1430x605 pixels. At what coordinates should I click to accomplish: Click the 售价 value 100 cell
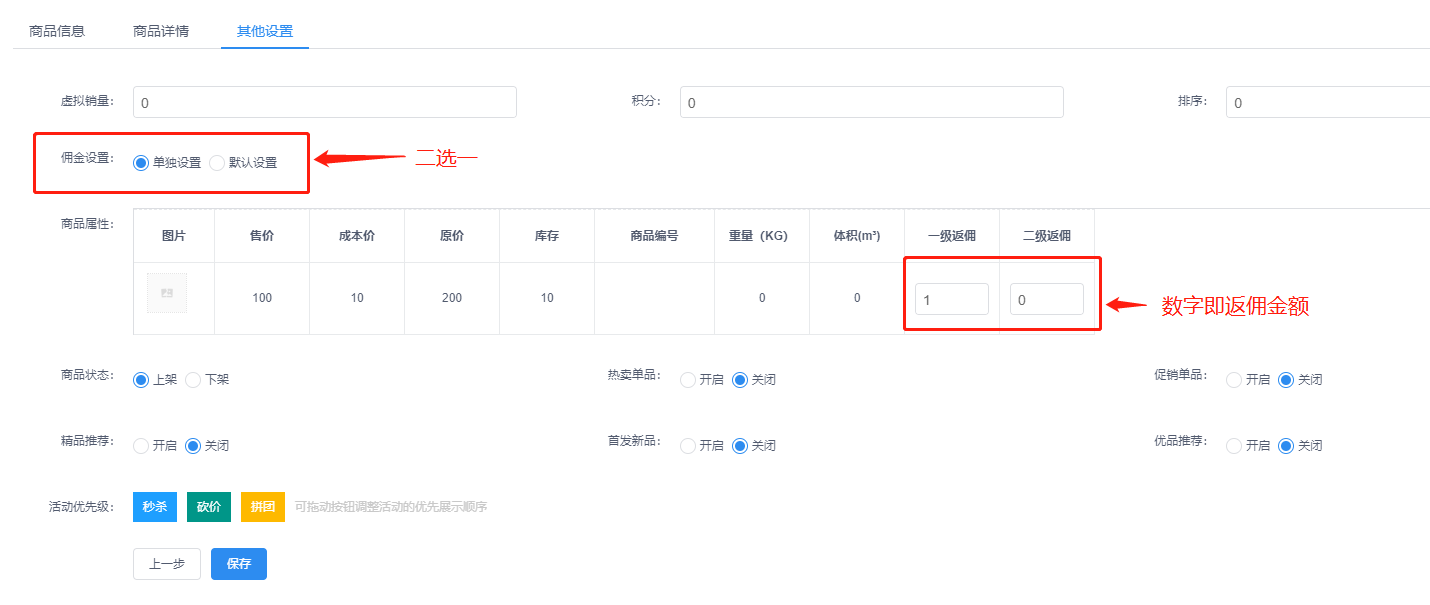click(262, 298)
